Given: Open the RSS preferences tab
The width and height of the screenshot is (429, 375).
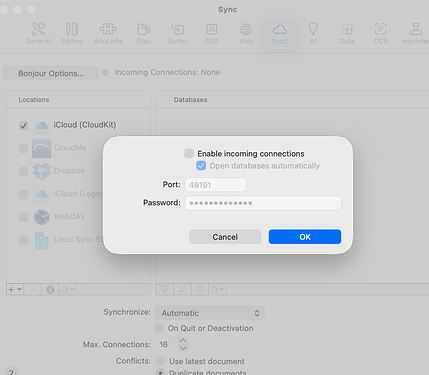Looking at the screenshot, I should 212,34.
